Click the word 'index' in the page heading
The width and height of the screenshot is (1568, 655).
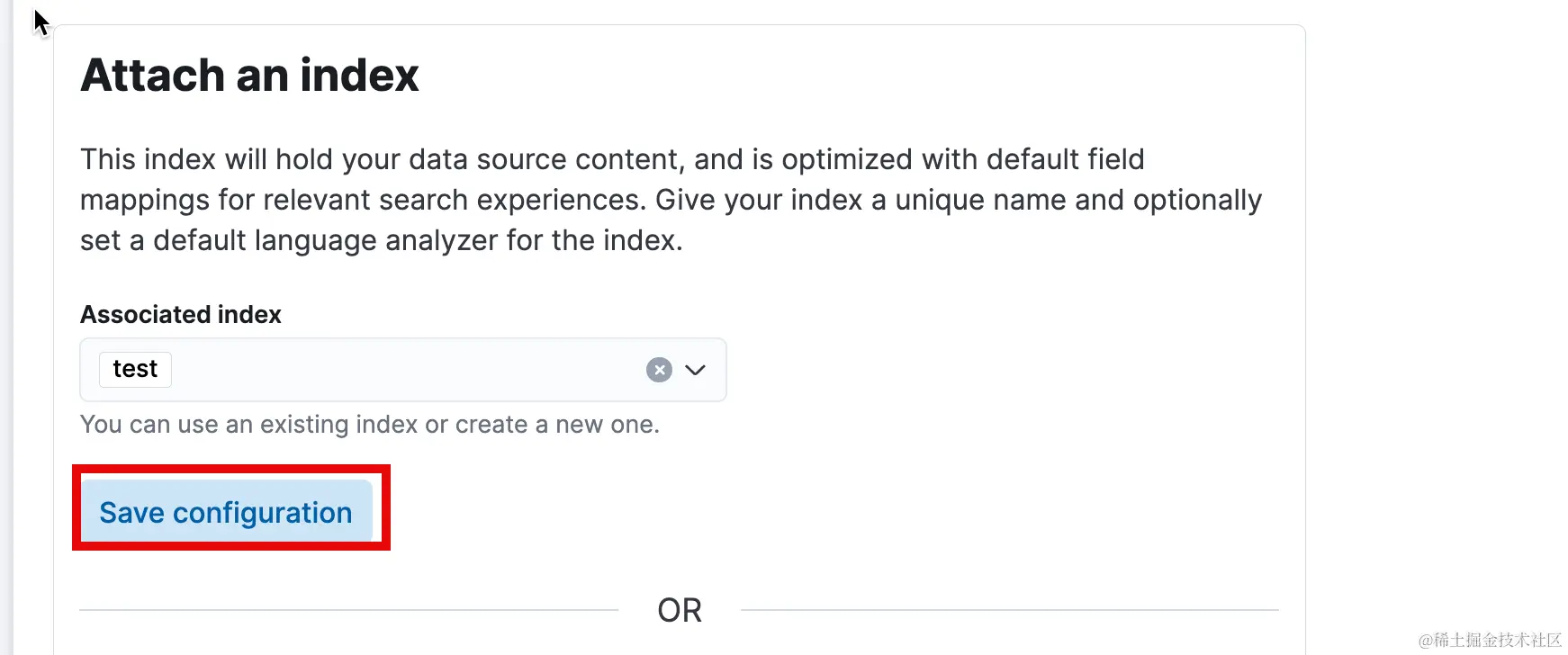click(359, 75)
